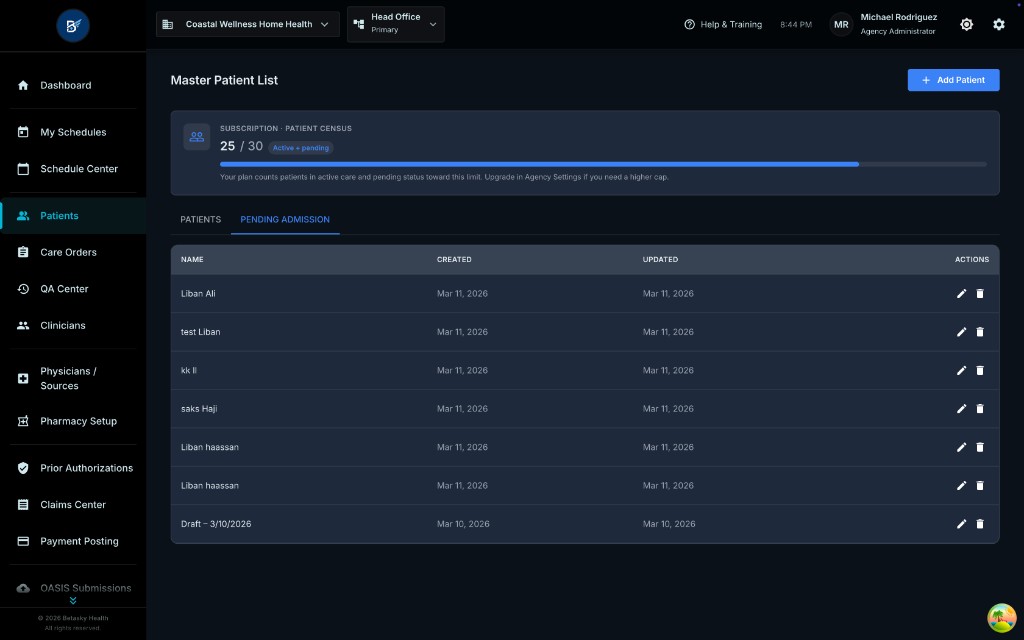1024x640 pixels.
Task: Select the PENDING ADMISSION tab
Action: coord(285,219)
